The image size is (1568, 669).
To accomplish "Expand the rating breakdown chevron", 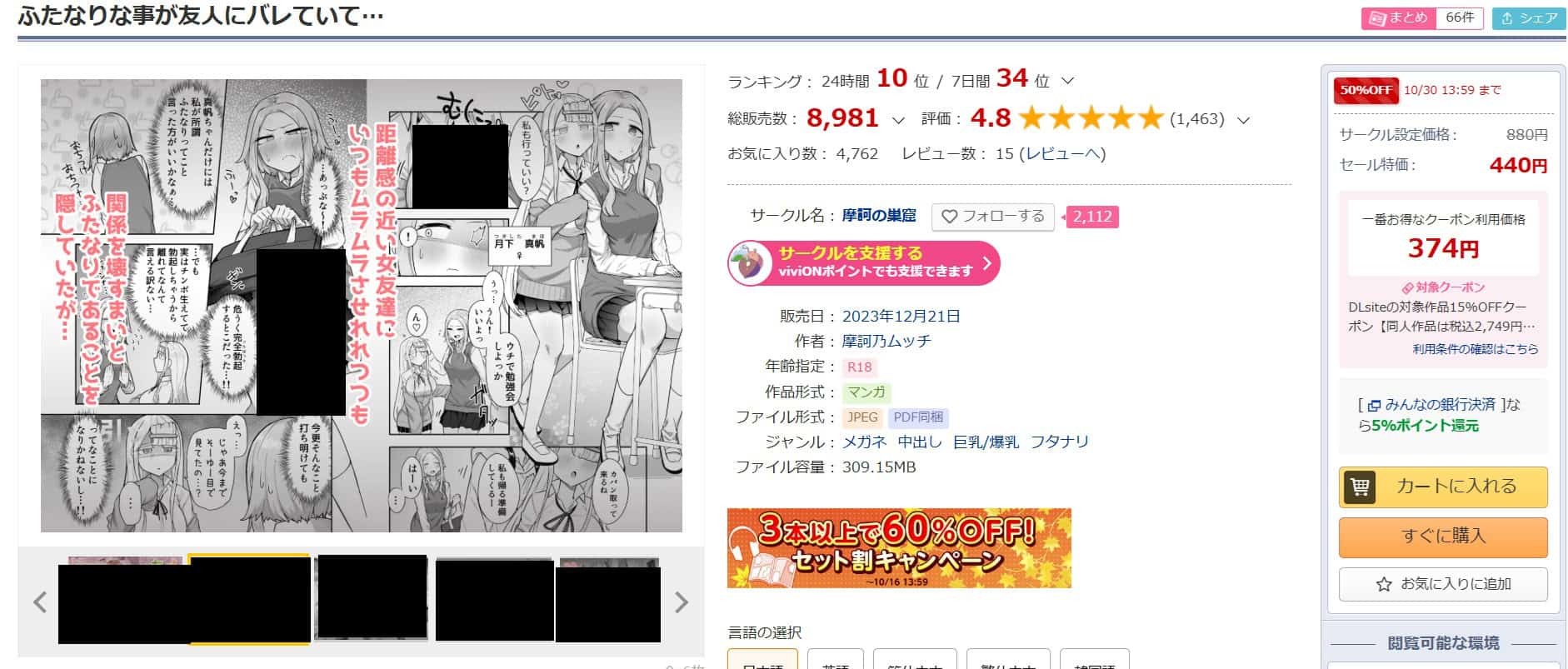I will [1243, 121].
